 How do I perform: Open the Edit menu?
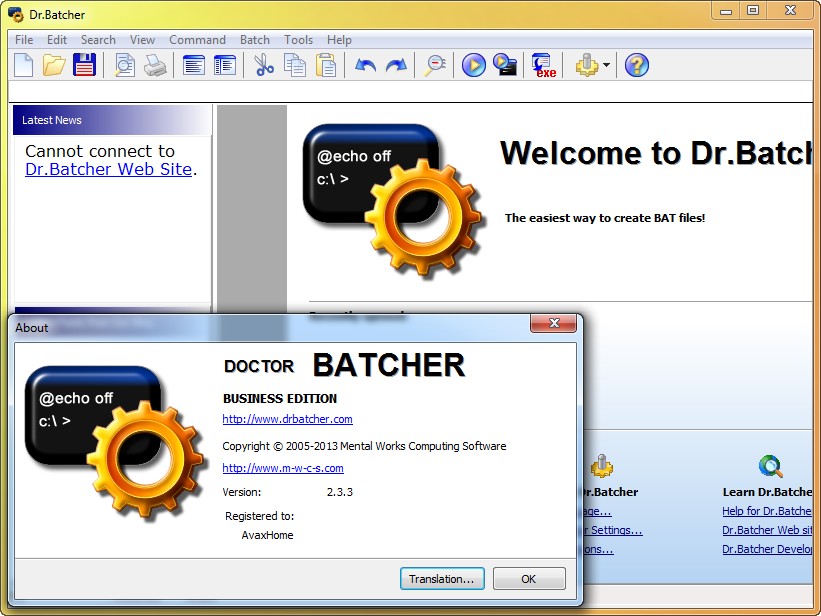[57, 40]
